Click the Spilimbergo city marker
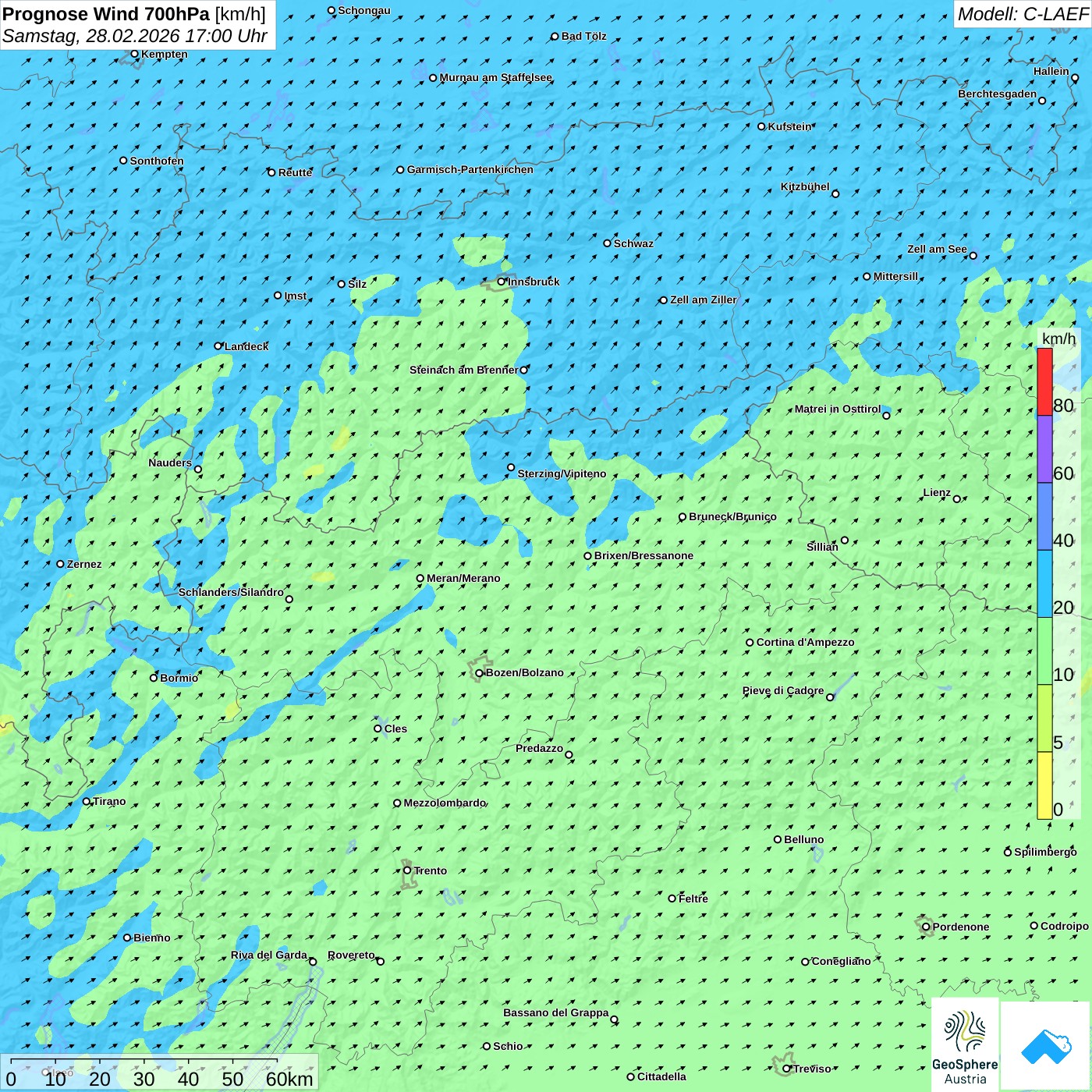This screenshot has width=1092, height=1092. pyautogui.click(x=1008, y=852)
